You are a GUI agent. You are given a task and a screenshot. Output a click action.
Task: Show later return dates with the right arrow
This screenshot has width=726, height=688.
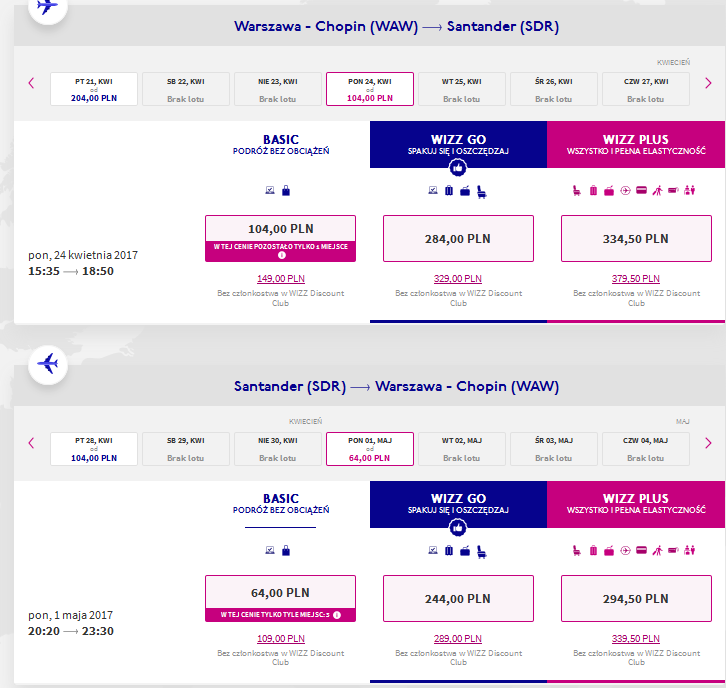tap(708, 443)
